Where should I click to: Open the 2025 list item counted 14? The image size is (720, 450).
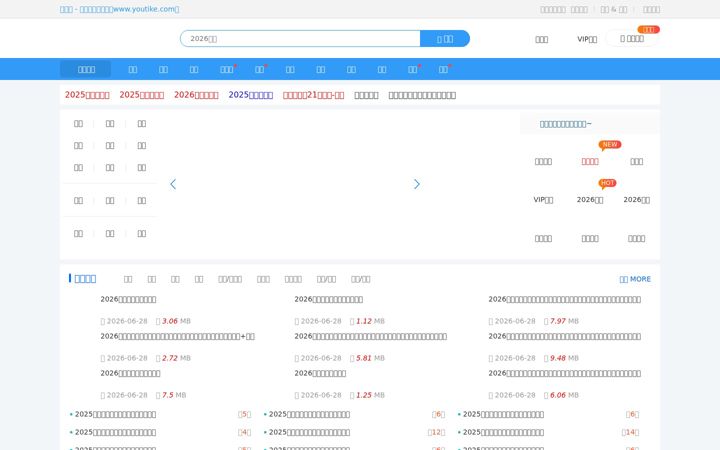coord(503,432)
